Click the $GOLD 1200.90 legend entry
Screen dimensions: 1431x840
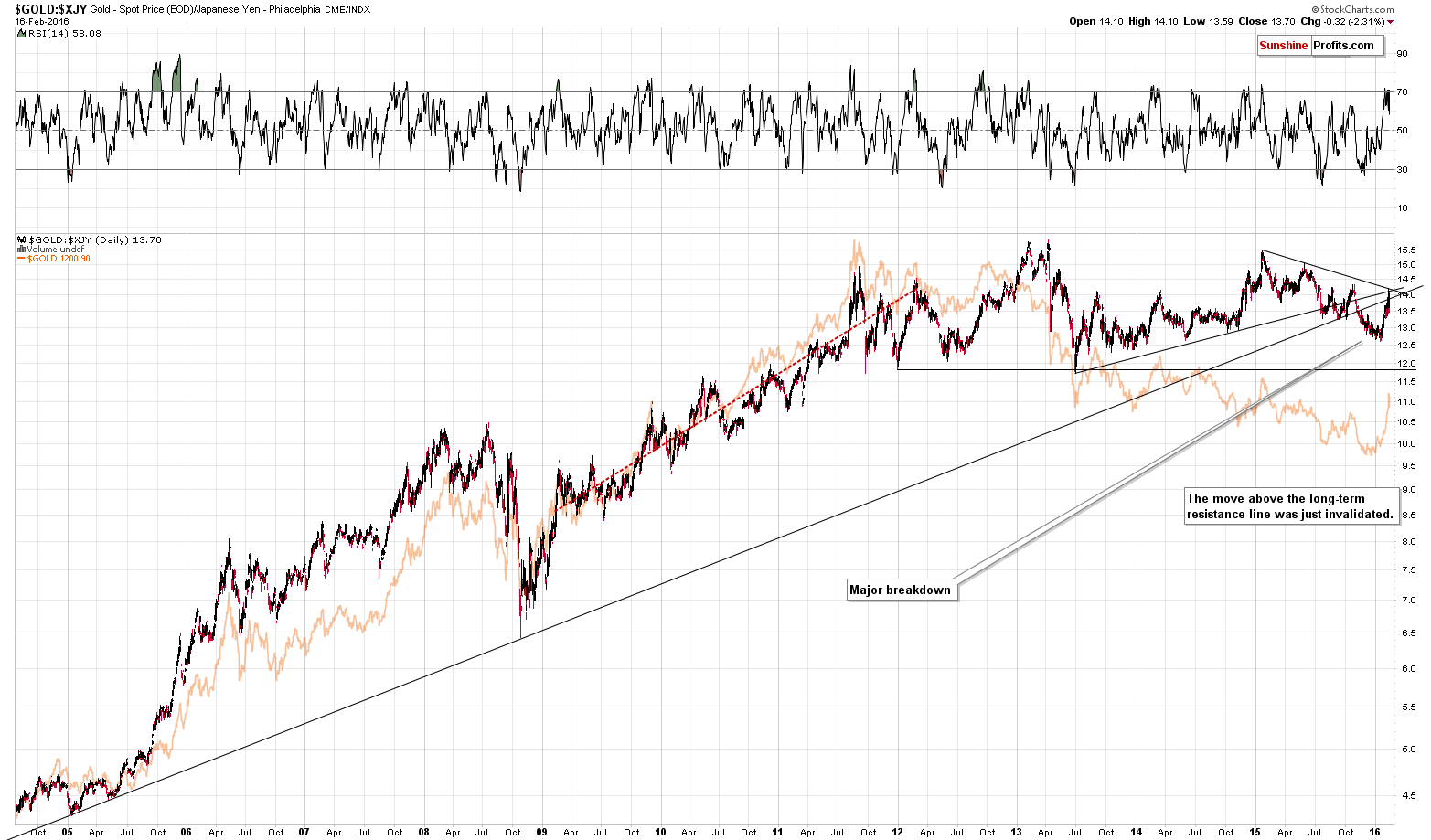59,259
